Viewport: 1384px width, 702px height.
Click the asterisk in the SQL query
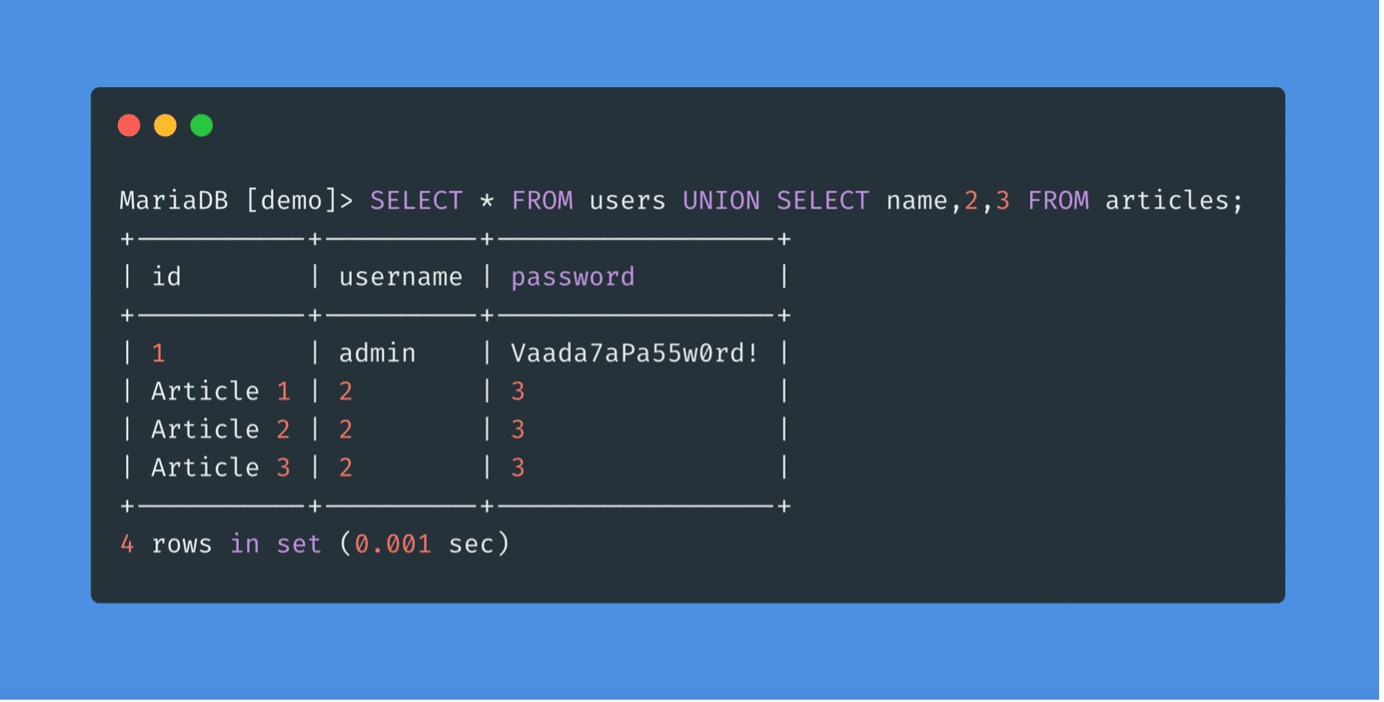(487, 201)
